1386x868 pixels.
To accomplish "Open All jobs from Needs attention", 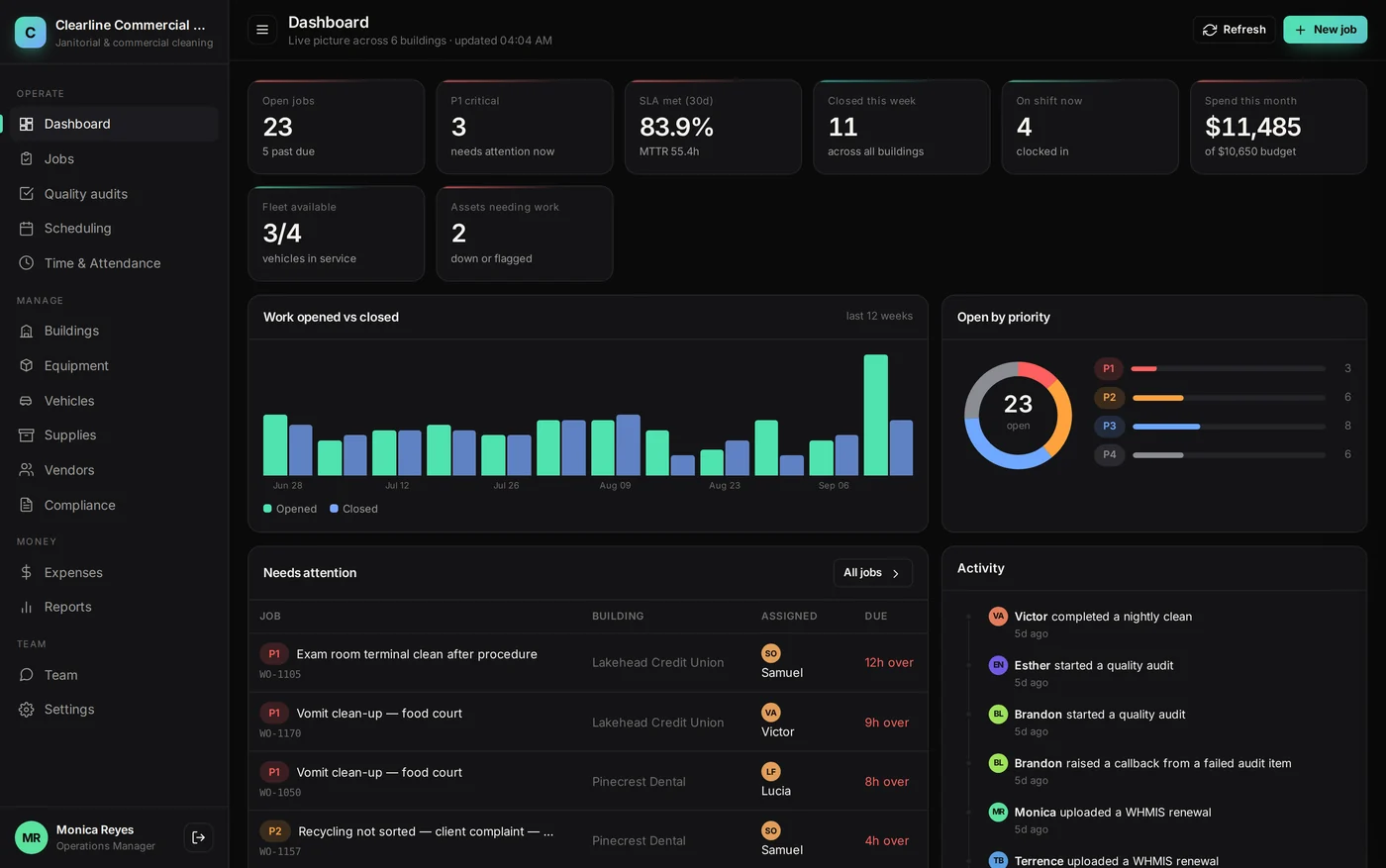I will point(872,573).
